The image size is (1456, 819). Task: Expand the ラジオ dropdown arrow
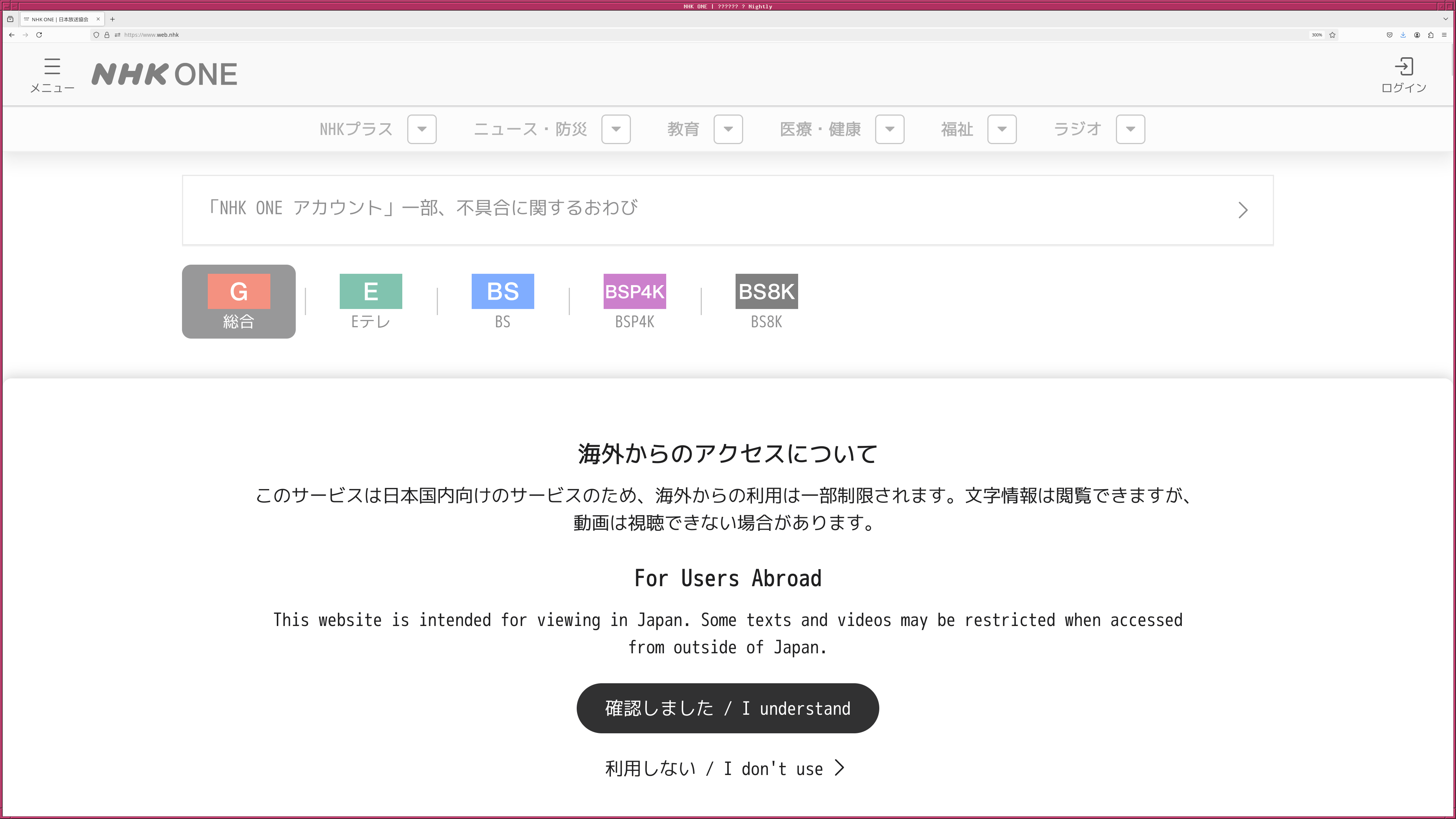pyautogui.click(x=1130, y=129)
